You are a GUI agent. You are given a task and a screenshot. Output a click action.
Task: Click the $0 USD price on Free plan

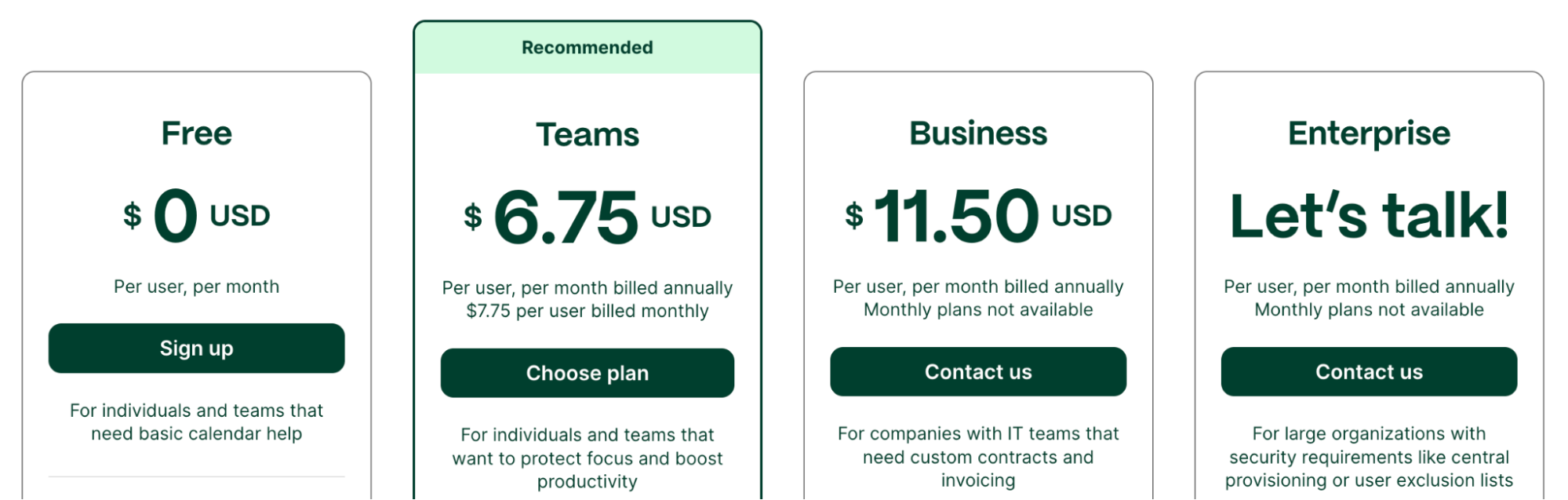pos(196,216)
